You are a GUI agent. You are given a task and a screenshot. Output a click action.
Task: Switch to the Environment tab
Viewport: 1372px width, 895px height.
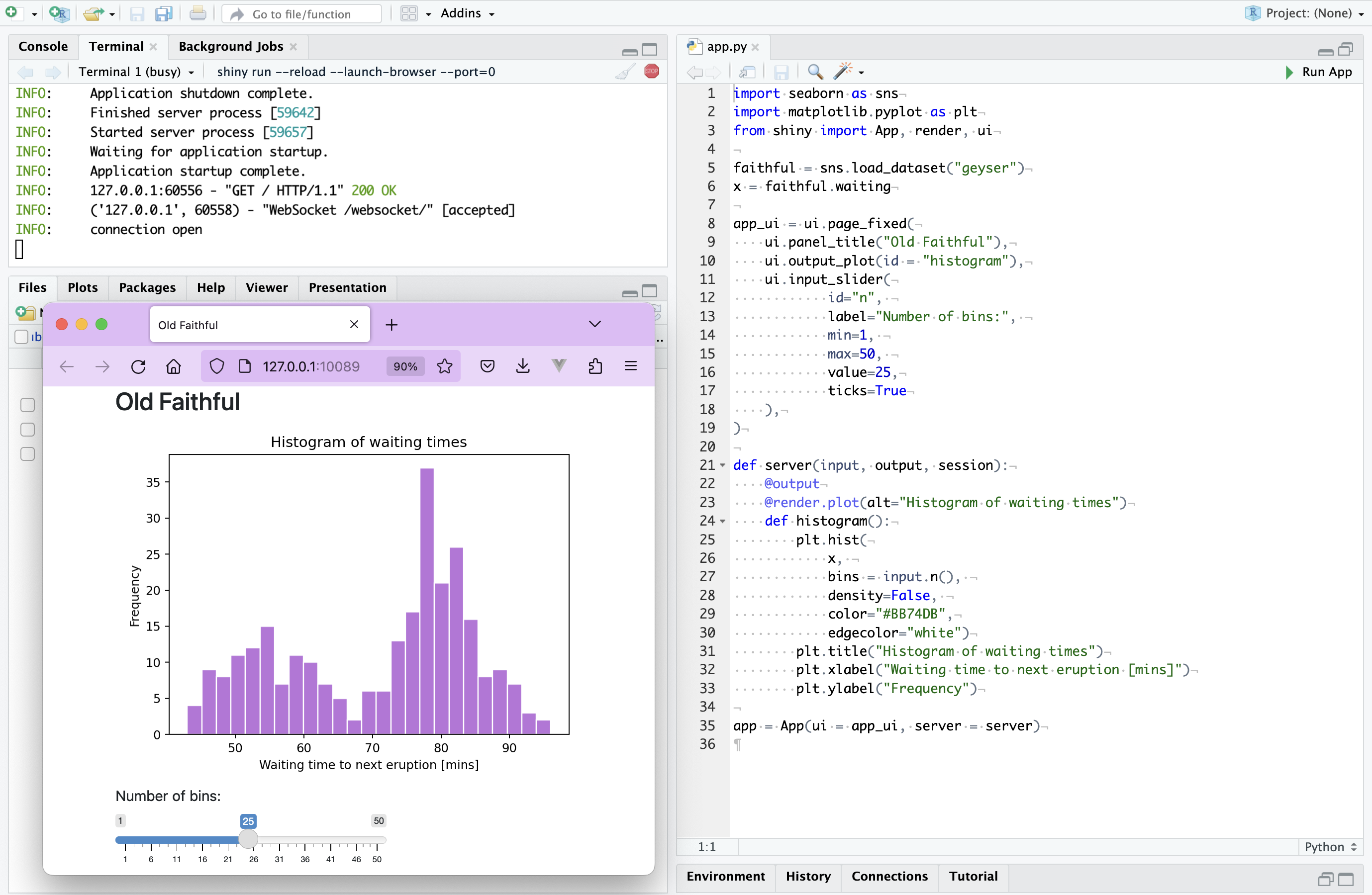point(725,877)
